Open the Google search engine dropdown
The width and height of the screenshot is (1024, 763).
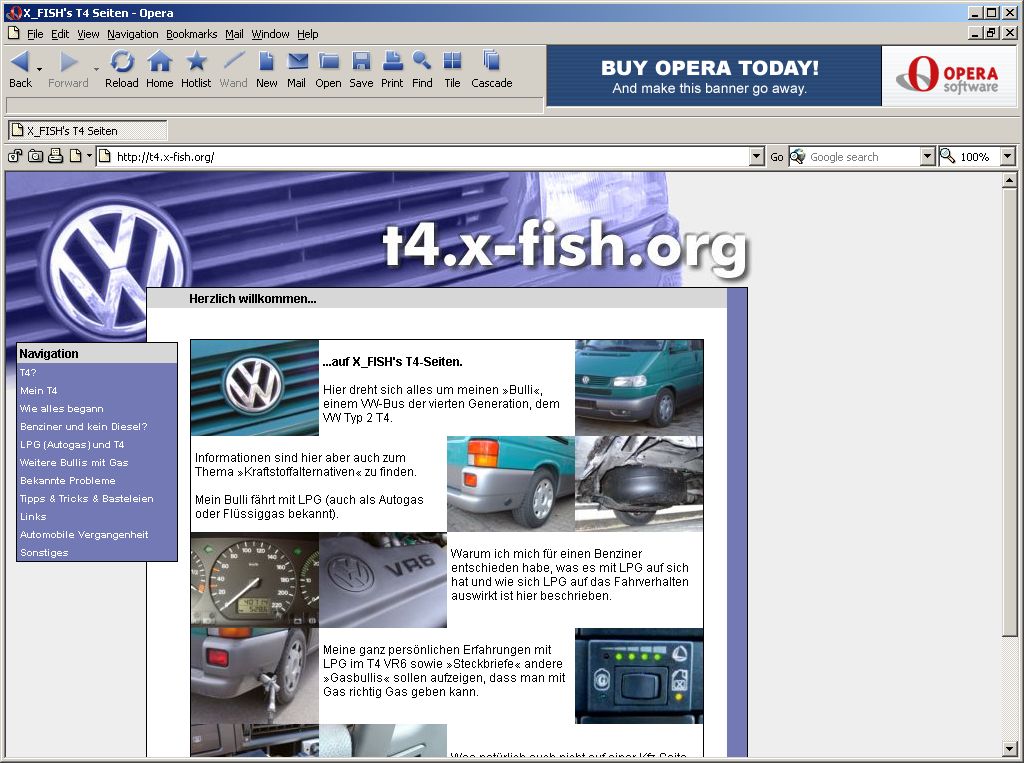[x=927, y=157]
